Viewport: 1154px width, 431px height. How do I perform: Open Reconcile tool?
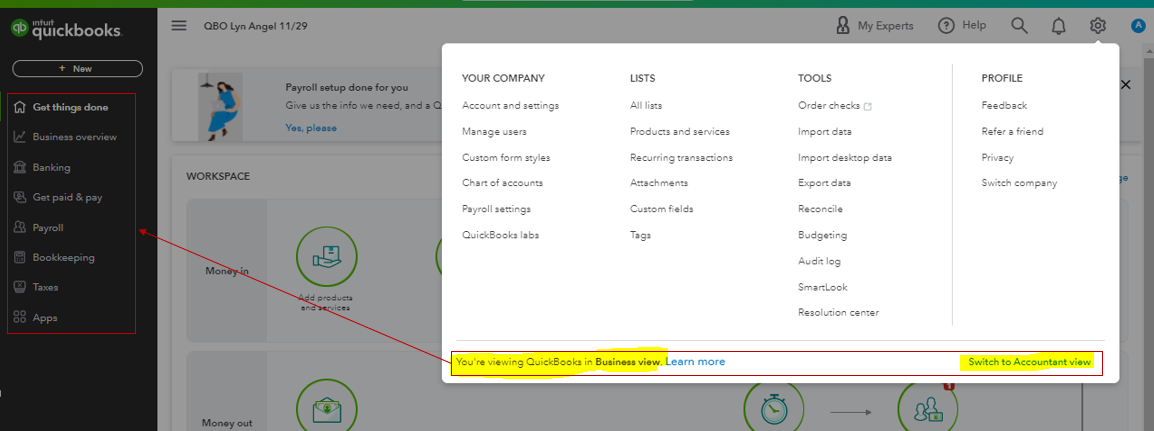pos(821,209)
